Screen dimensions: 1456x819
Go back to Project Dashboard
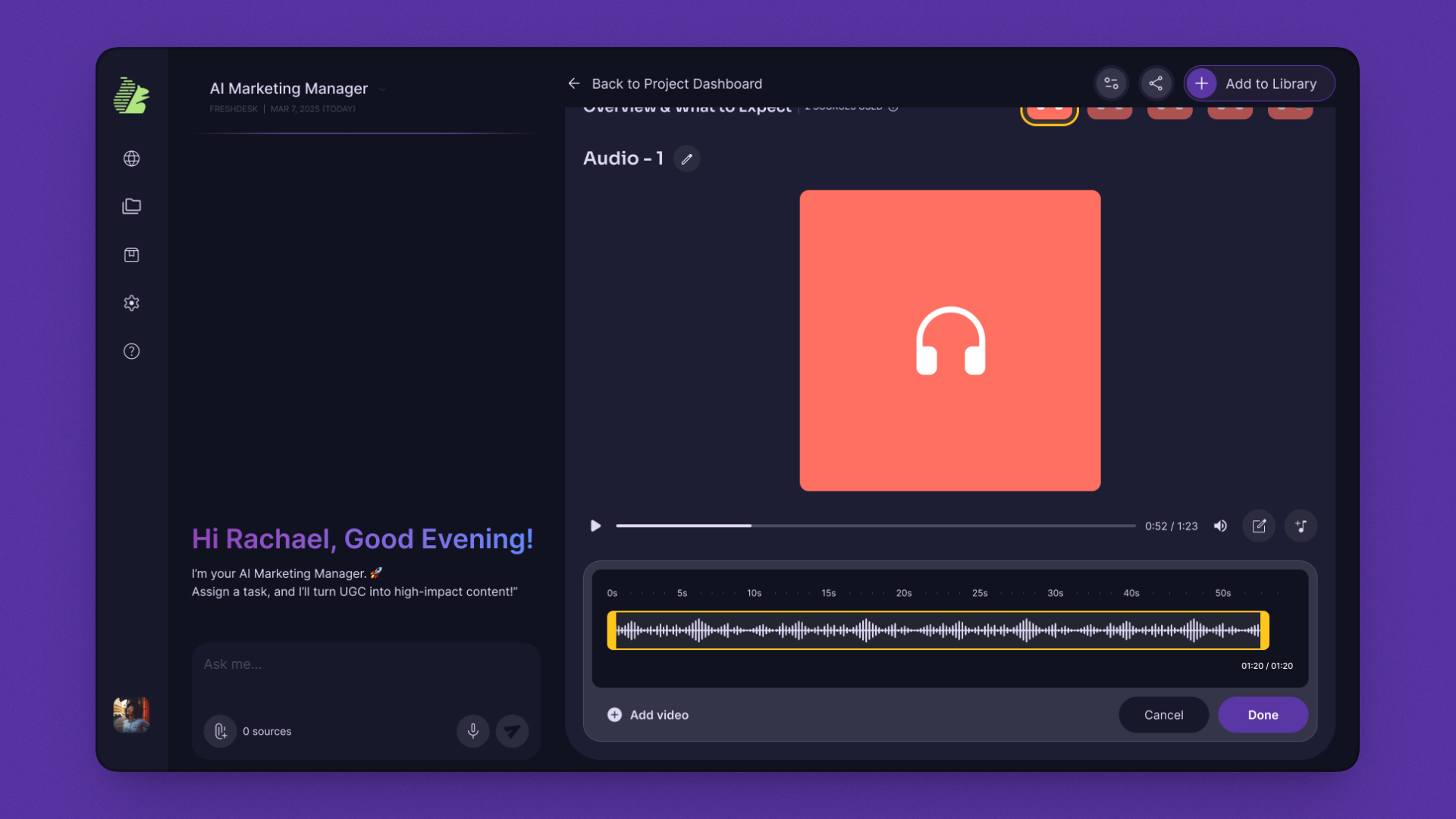676,83
